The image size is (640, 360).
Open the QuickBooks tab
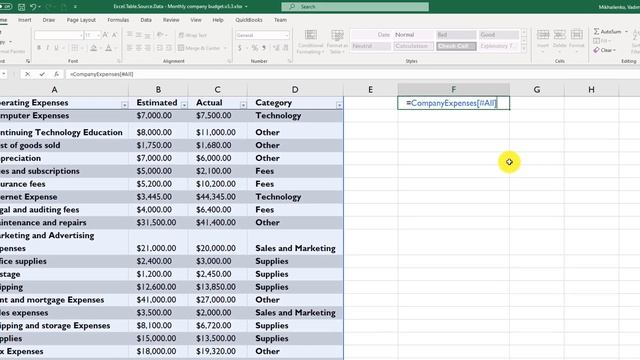[249, 20]
